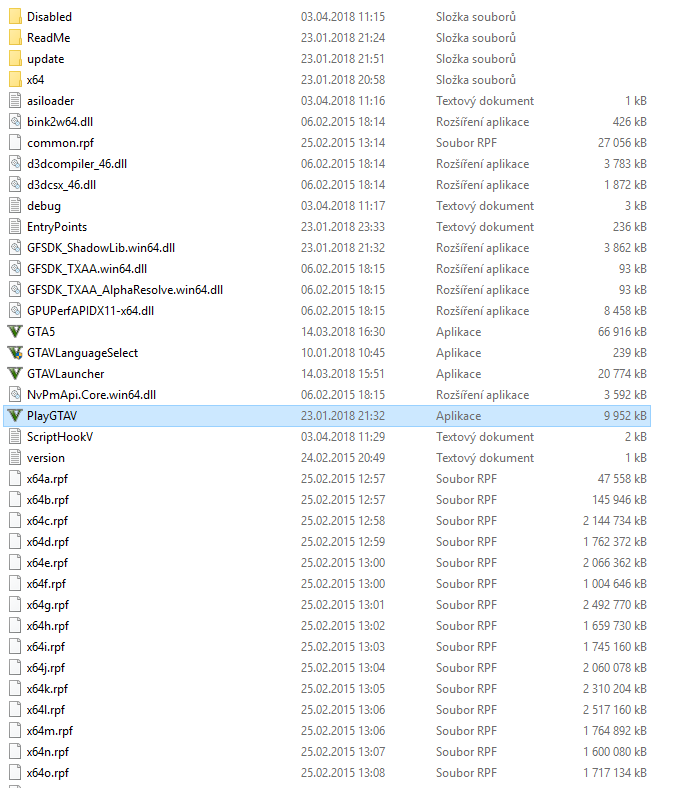Click the size value 145 946 kB
Screen dimensions: 676x791
[619, 500]
